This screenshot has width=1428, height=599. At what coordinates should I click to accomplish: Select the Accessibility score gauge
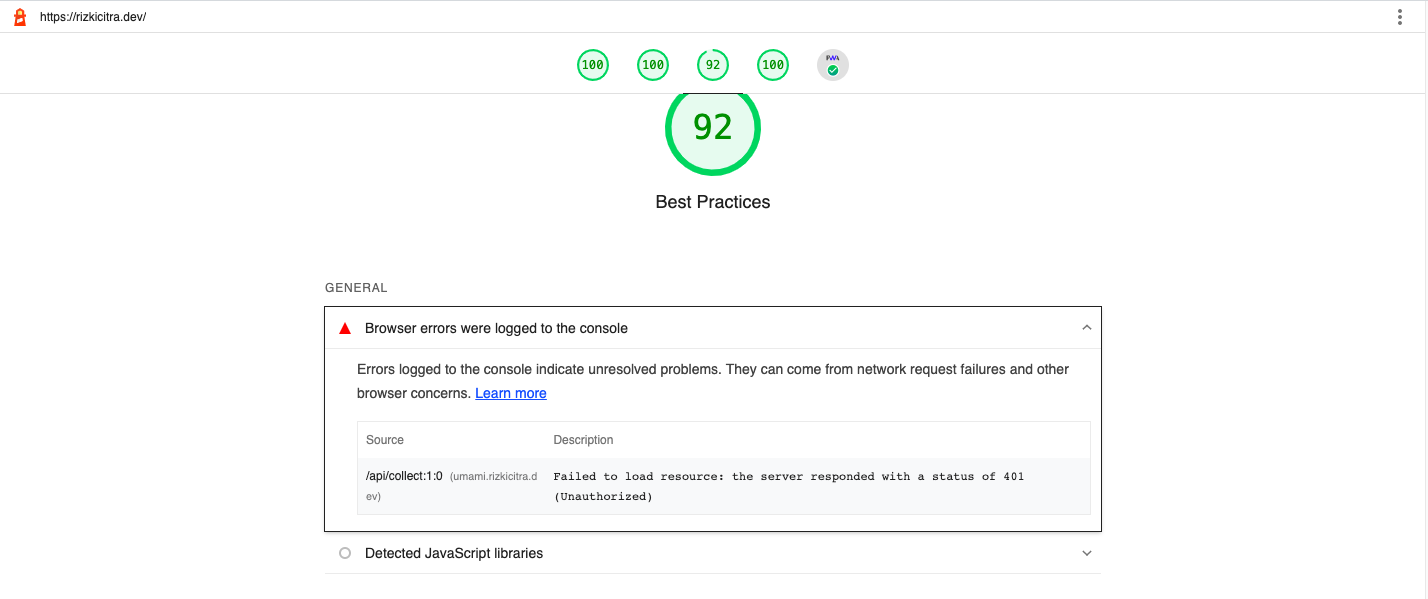pos(652,64)
